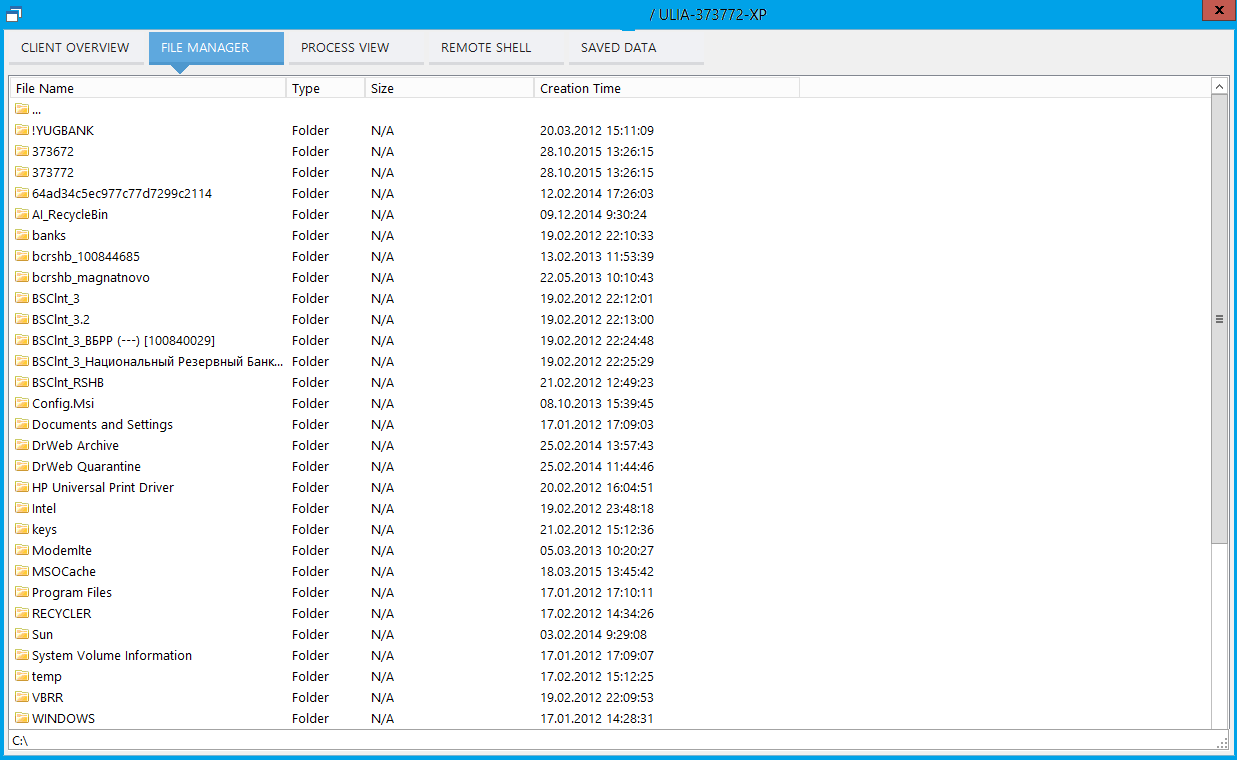Image resolution: width=1237 pixels, height=760 pixels.
Task: Click the Config.Msi folder icon
Action: coord(22,403)
